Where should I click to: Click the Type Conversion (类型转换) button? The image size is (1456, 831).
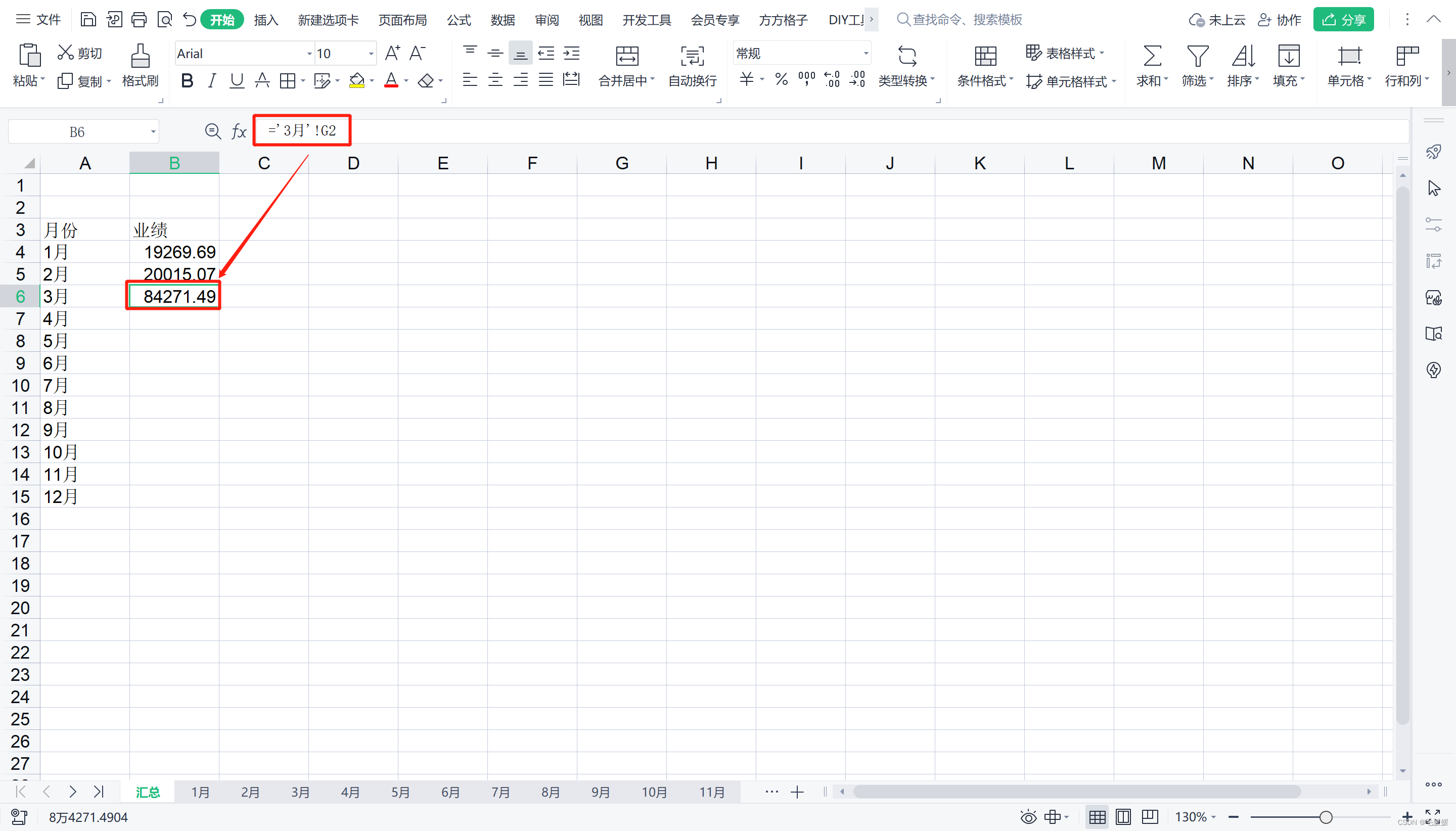point(906,66)
